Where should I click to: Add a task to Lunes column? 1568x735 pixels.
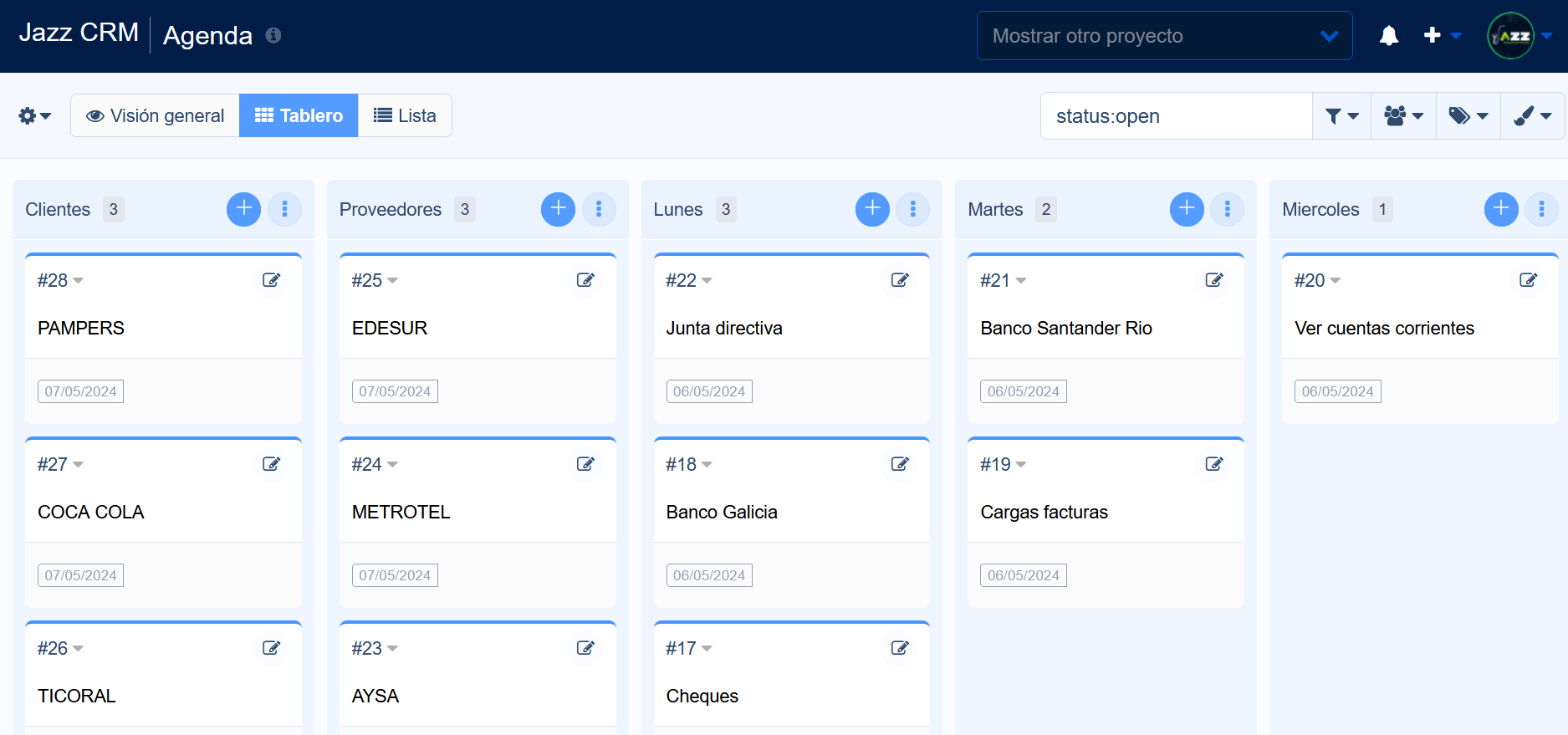coord(872,208)
